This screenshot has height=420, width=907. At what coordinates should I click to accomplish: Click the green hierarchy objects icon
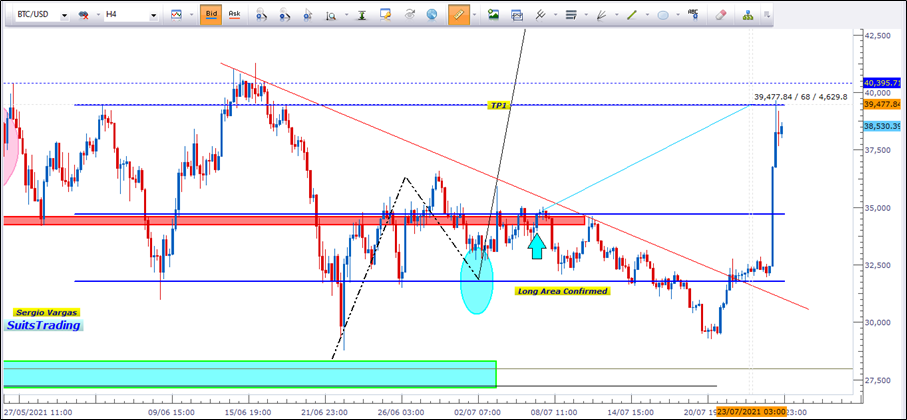(x=748, y=15)
